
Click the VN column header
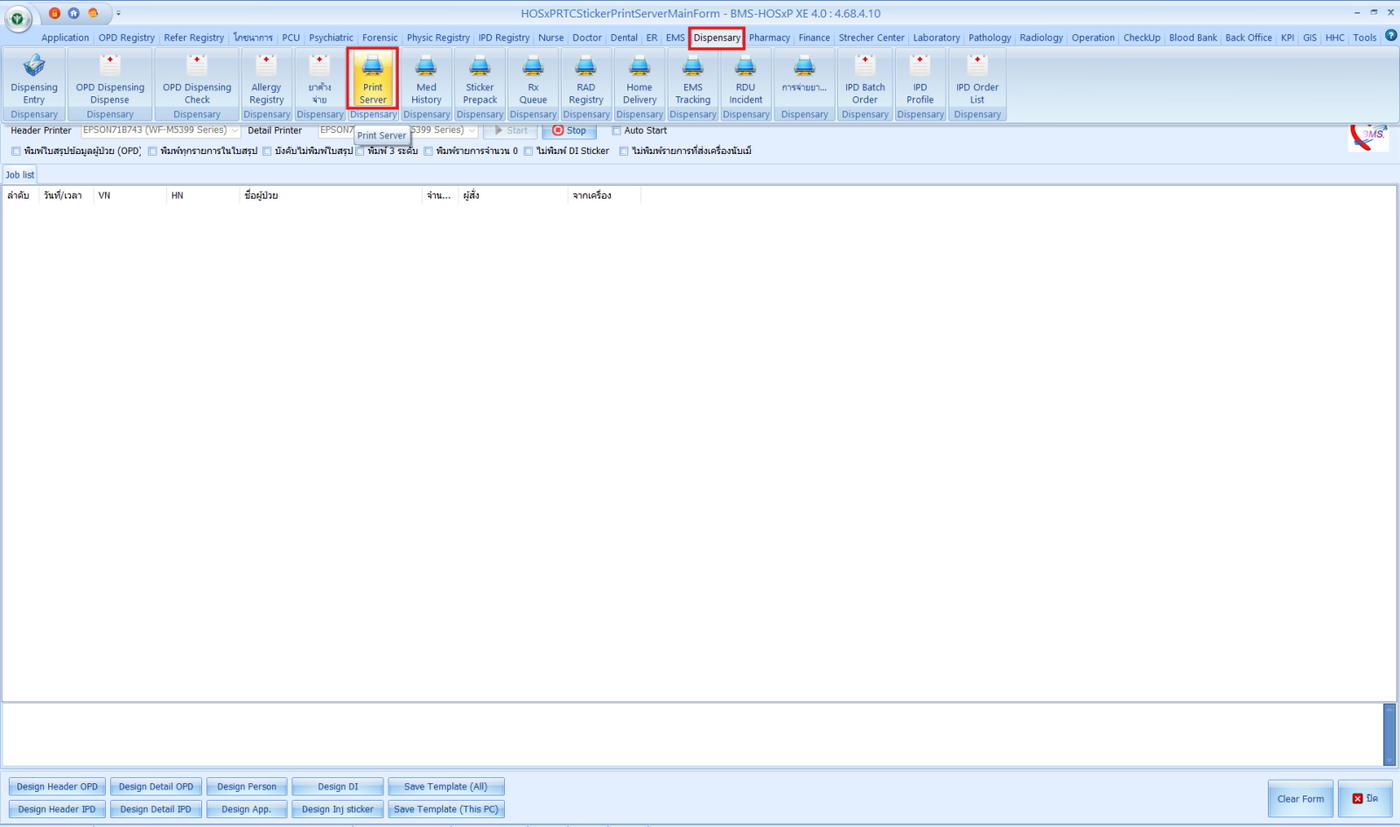pyautogui.click(x=130, y=196)
